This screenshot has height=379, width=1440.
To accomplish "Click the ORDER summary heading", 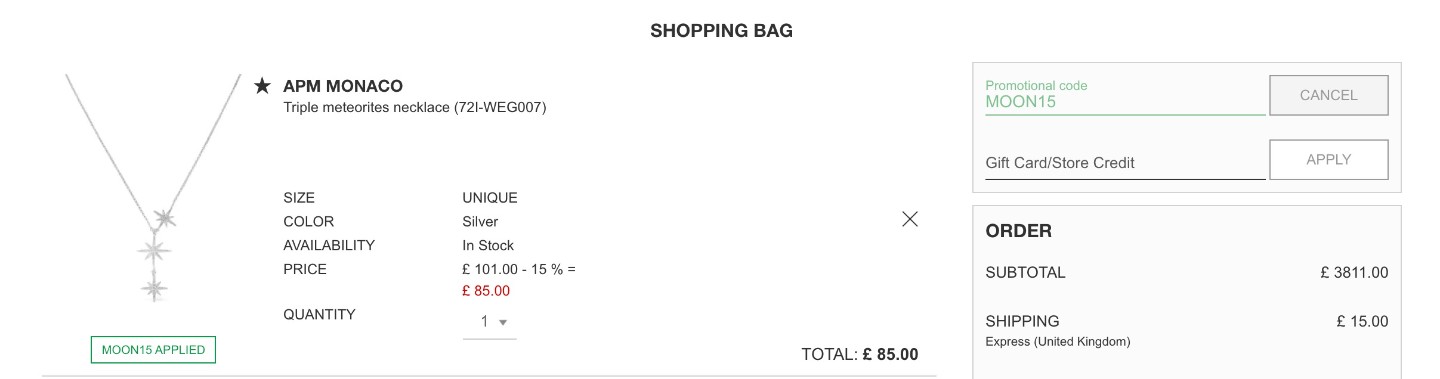I will 1019,231.
